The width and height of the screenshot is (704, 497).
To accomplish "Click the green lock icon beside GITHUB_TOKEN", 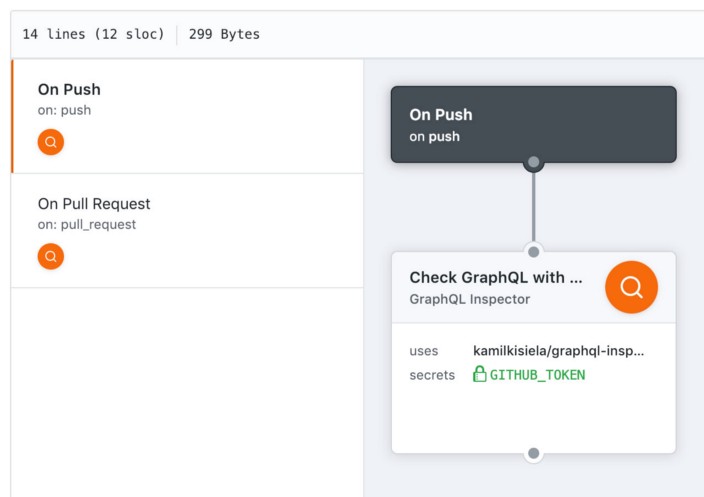I will 480,375.
